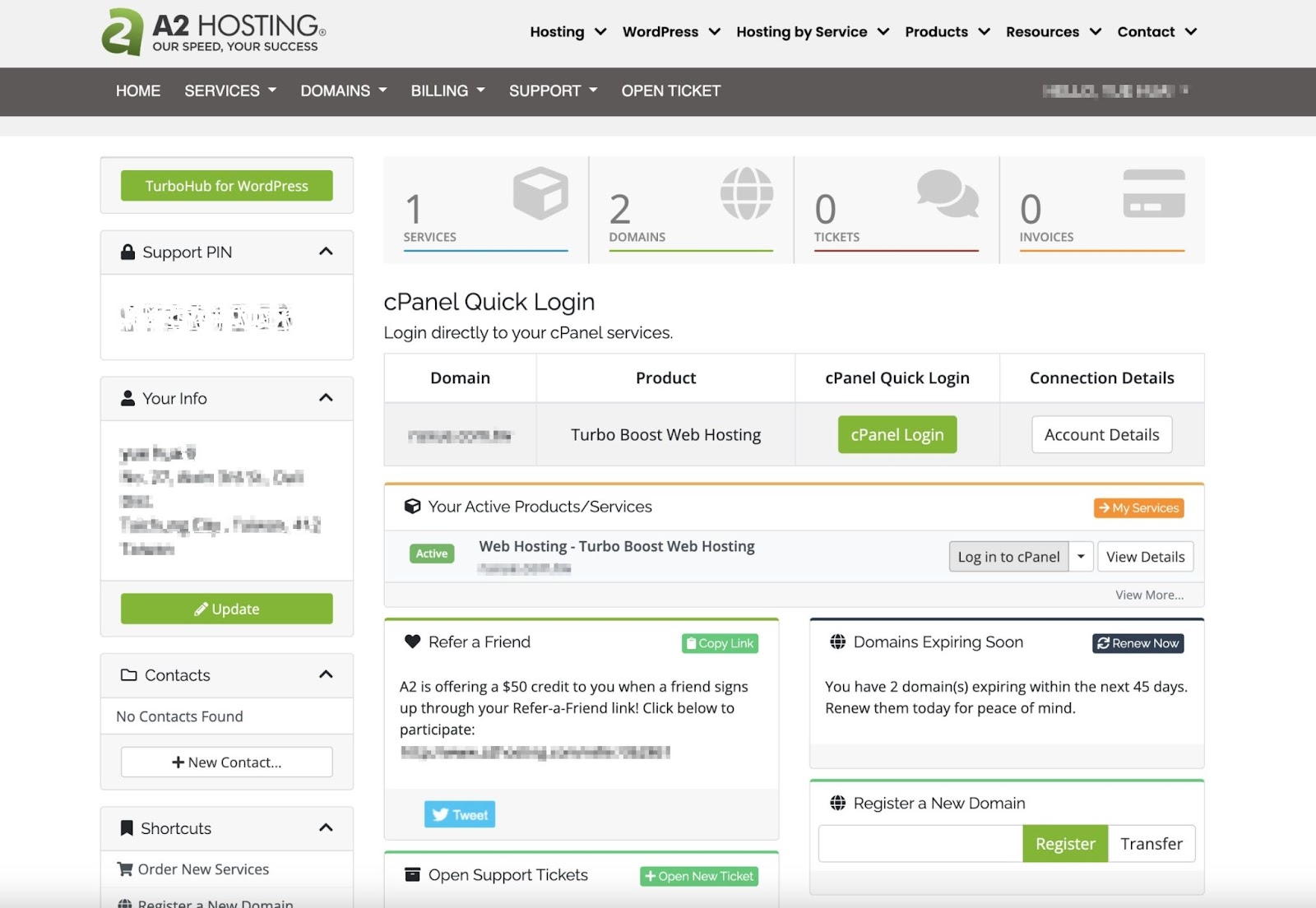The height and width of the screenshot is (908, 1316).
Task: Open Account Details for the hosting
Action: tap(1102, 434)
